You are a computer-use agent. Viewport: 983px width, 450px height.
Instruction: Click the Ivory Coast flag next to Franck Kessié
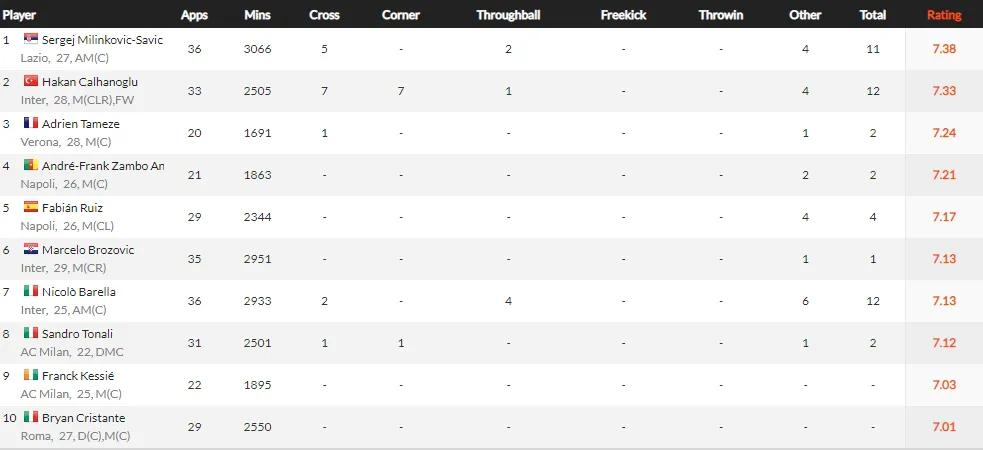(30, 375)
